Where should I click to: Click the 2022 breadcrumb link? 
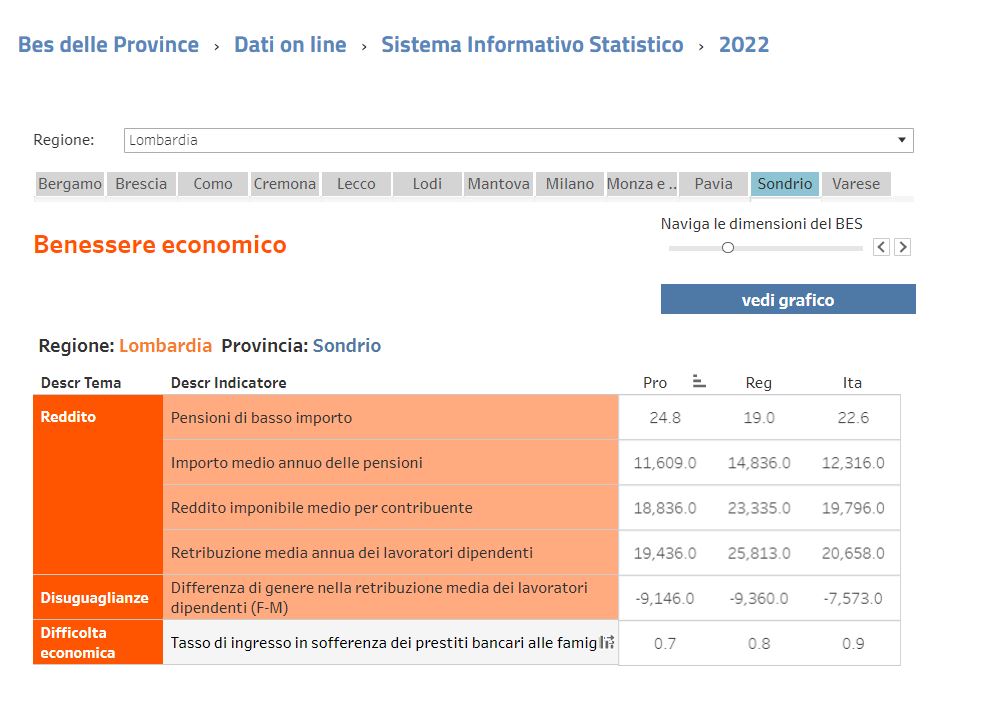[x=744, y=45]
